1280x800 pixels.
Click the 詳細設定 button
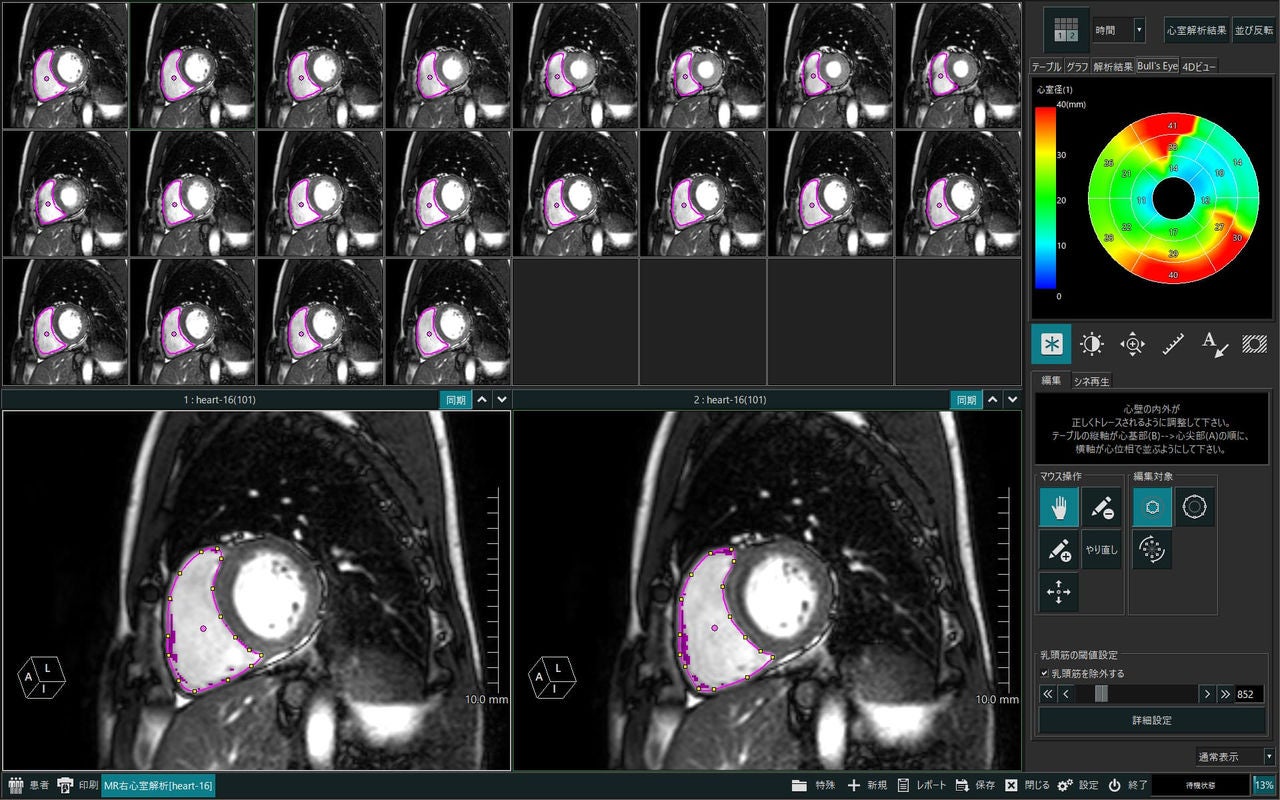1152,720
